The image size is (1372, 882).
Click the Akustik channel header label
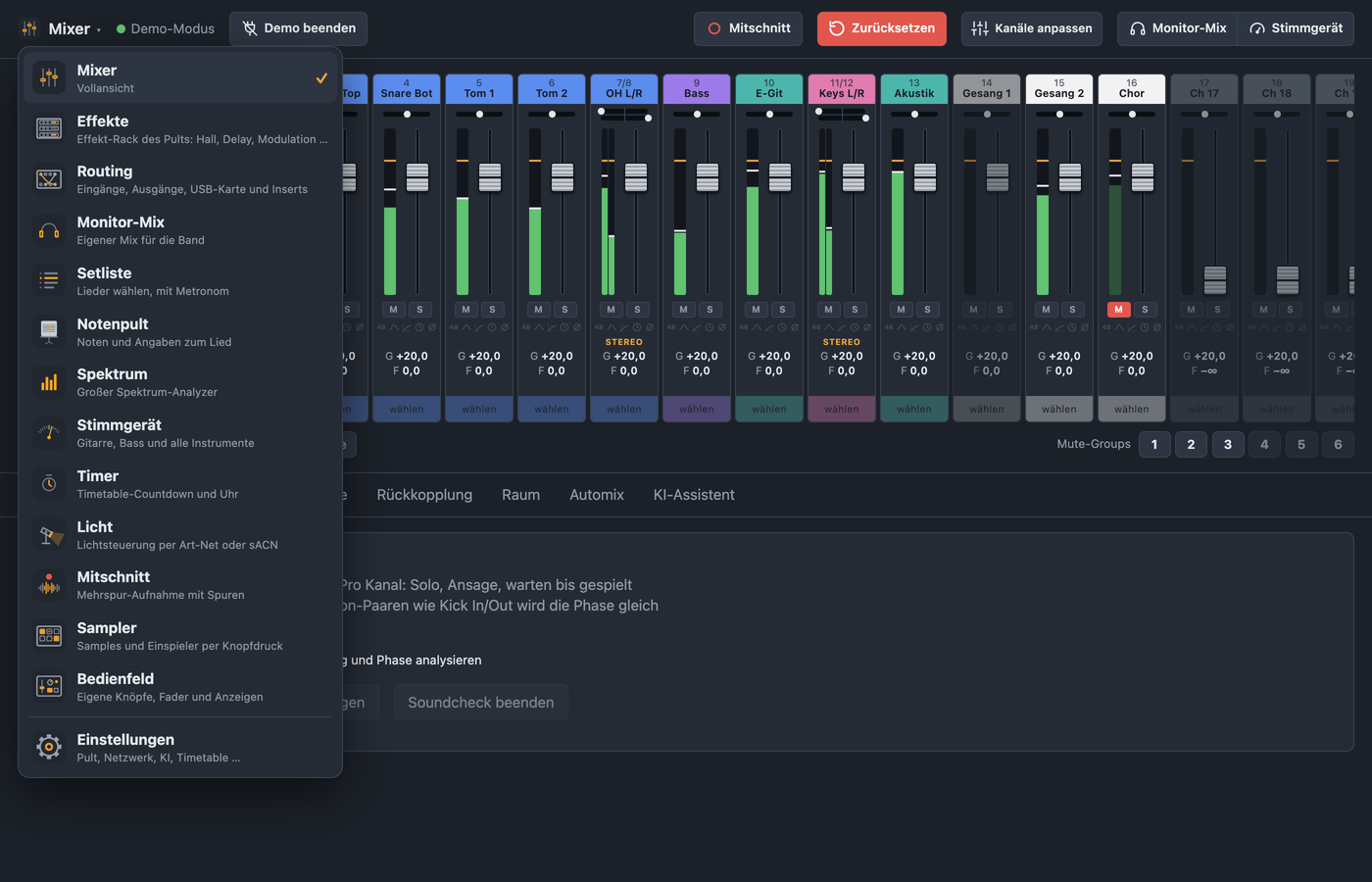click(x=914, y=89)
